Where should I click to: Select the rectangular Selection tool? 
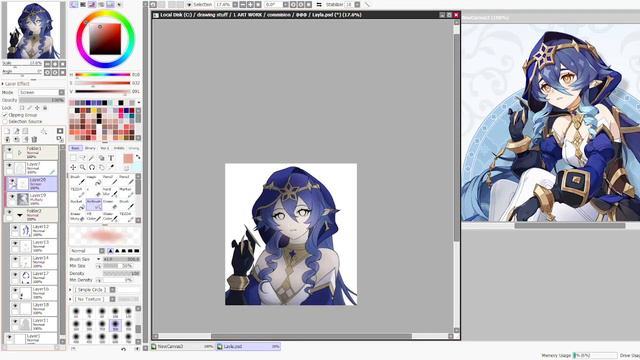click(x=73, y=158)
